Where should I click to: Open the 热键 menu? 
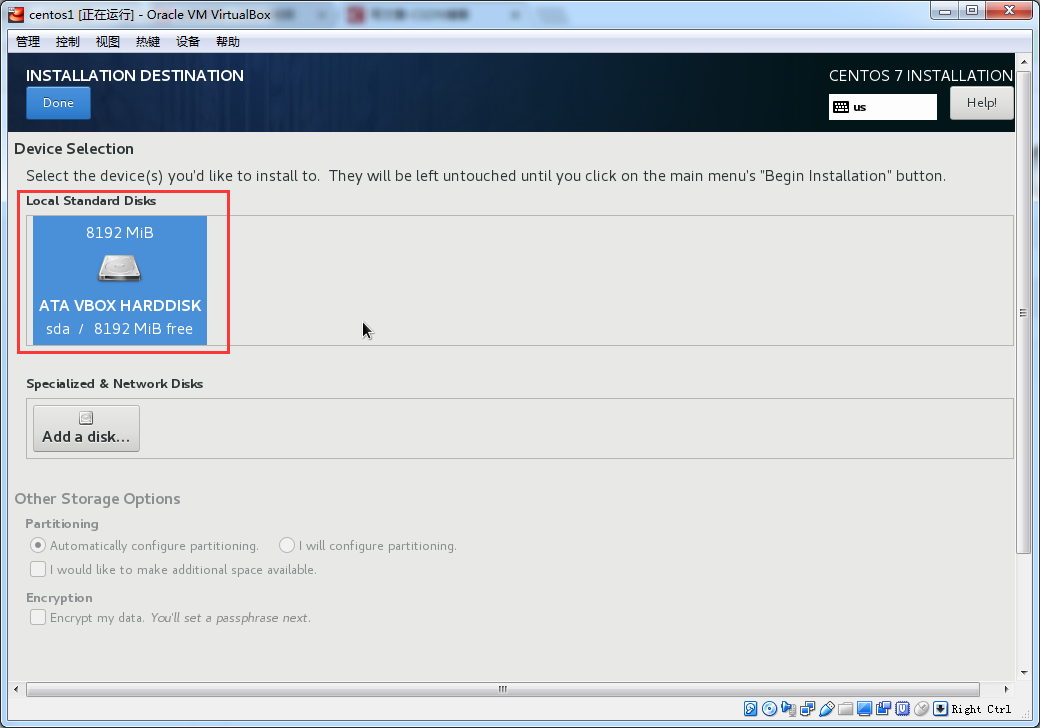coord(148,42)
